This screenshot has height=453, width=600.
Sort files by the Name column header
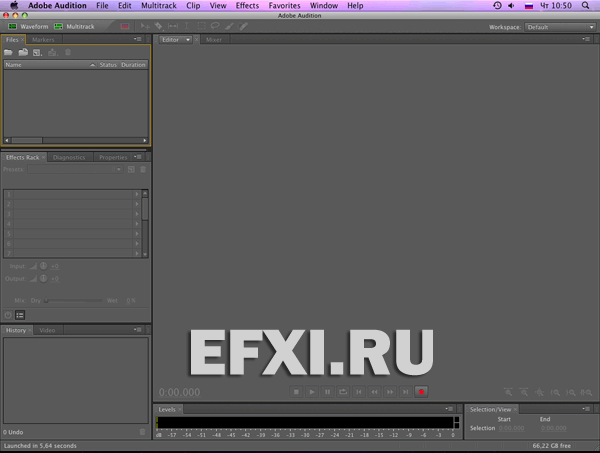coord(50,65)
